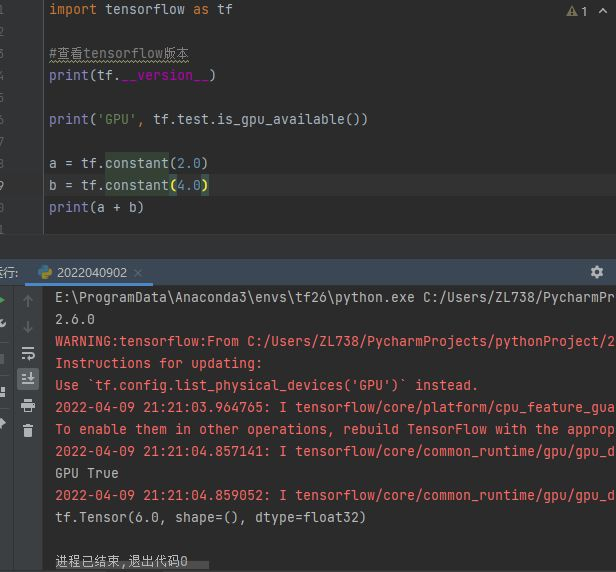Click the warning indicator showing 1 problem
The image size is (616, 572).
pos(577,11)
